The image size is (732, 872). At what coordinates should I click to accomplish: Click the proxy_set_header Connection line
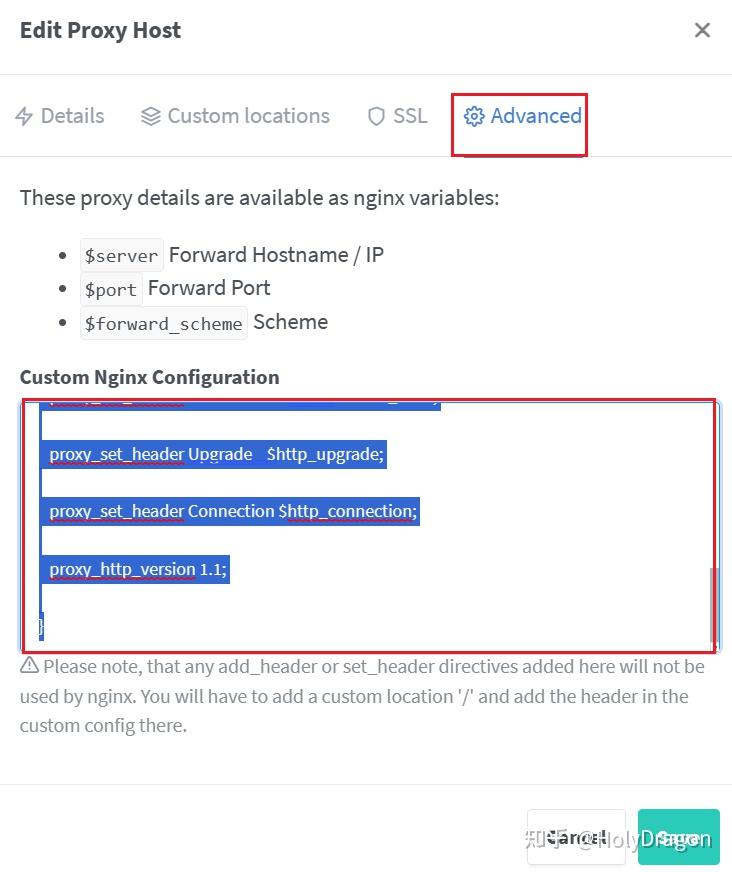click(x=232, y=511)
